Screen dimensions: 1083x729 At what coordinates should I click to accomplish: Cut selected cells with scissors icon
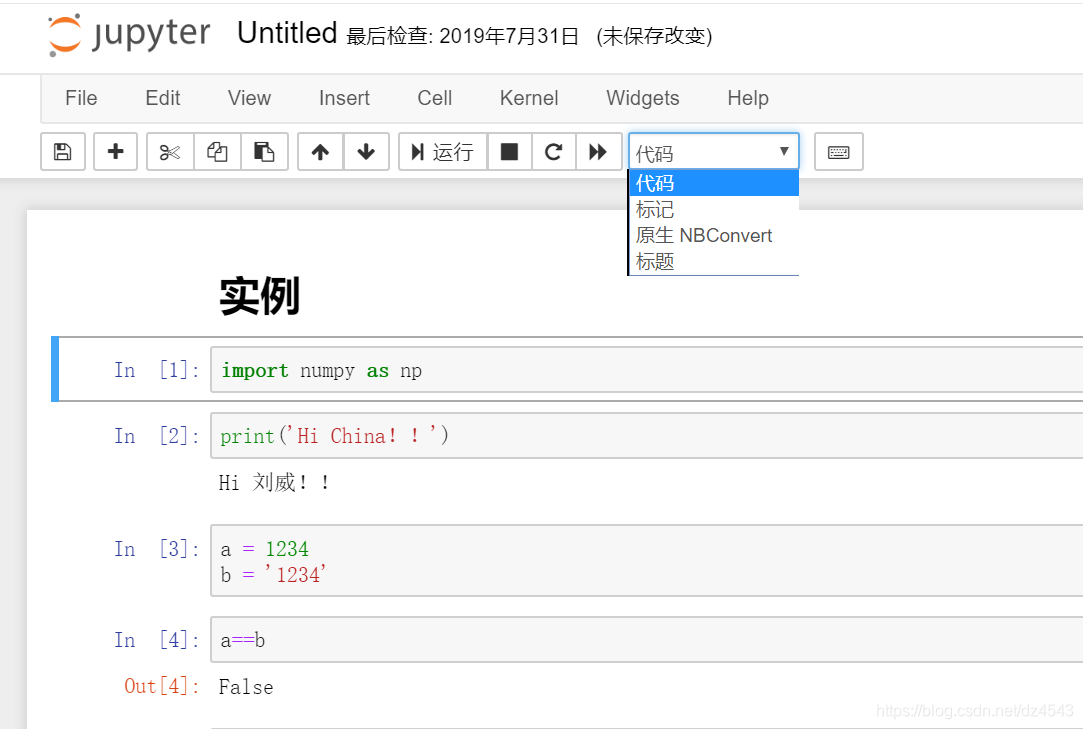click(170, 151)
